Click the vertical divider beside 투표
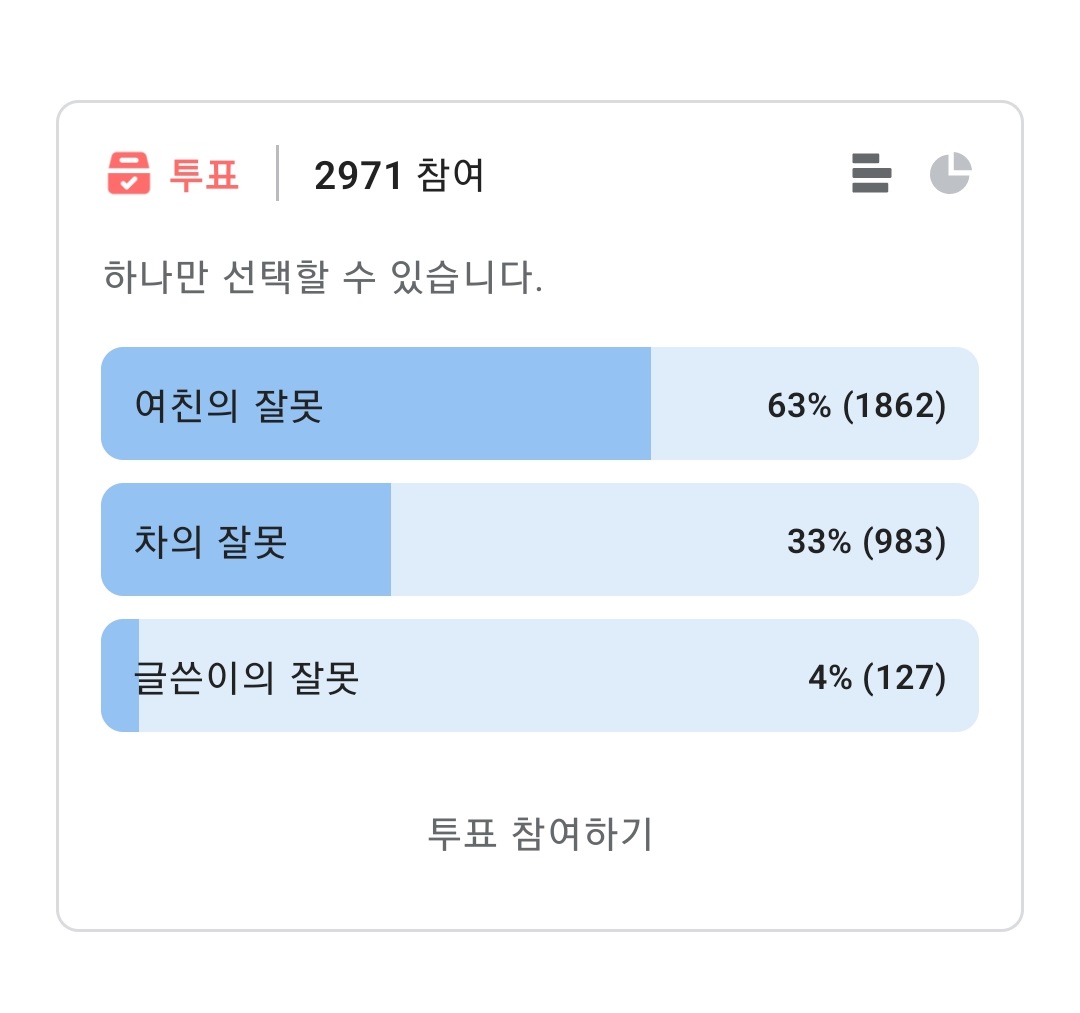 277,173
